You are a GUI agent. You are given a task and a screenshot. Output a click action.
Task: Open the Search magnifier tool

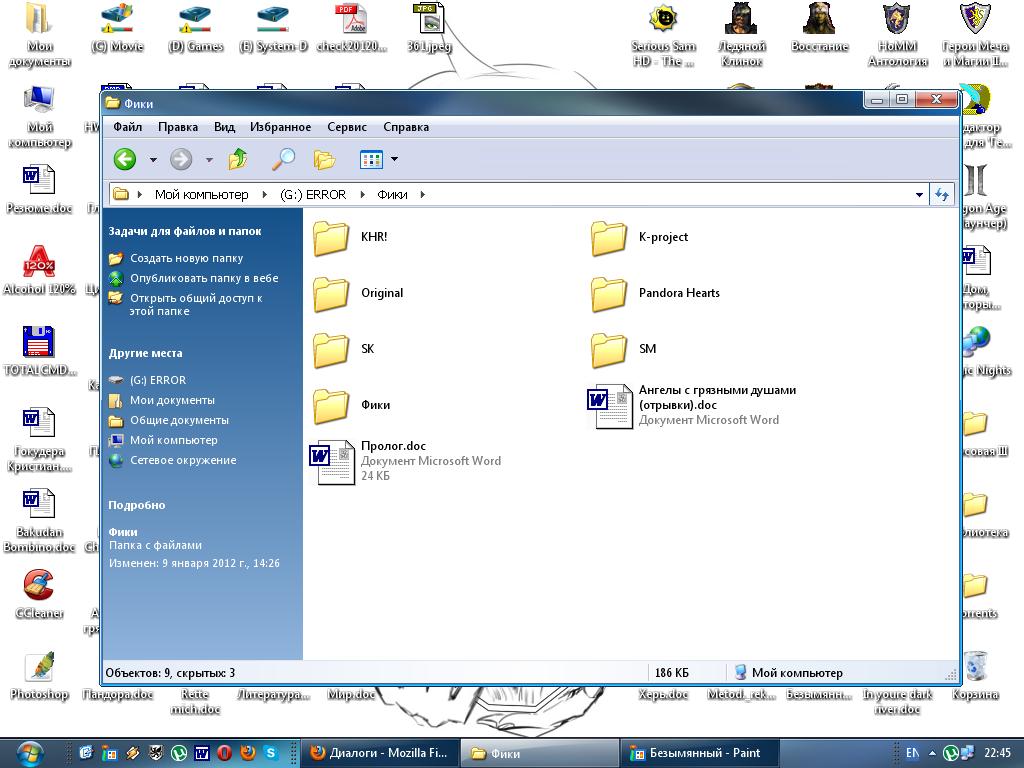(x=284, y=159)
